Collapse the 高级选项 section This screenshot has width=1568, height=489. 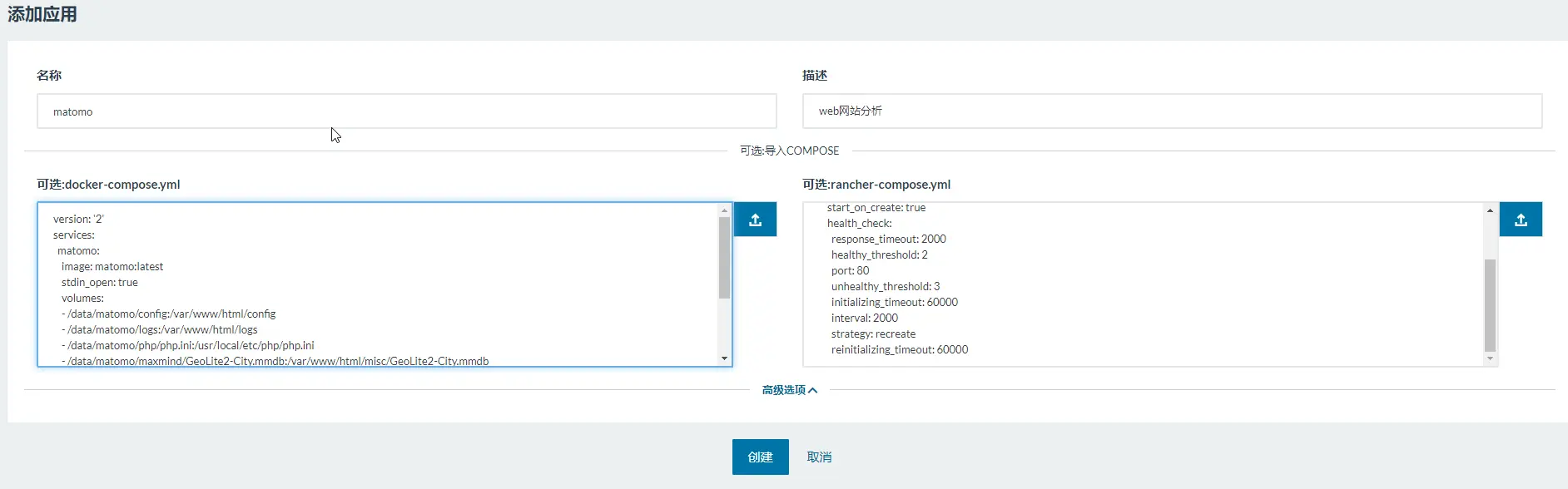pyautogui.click(x=790, y=390)
